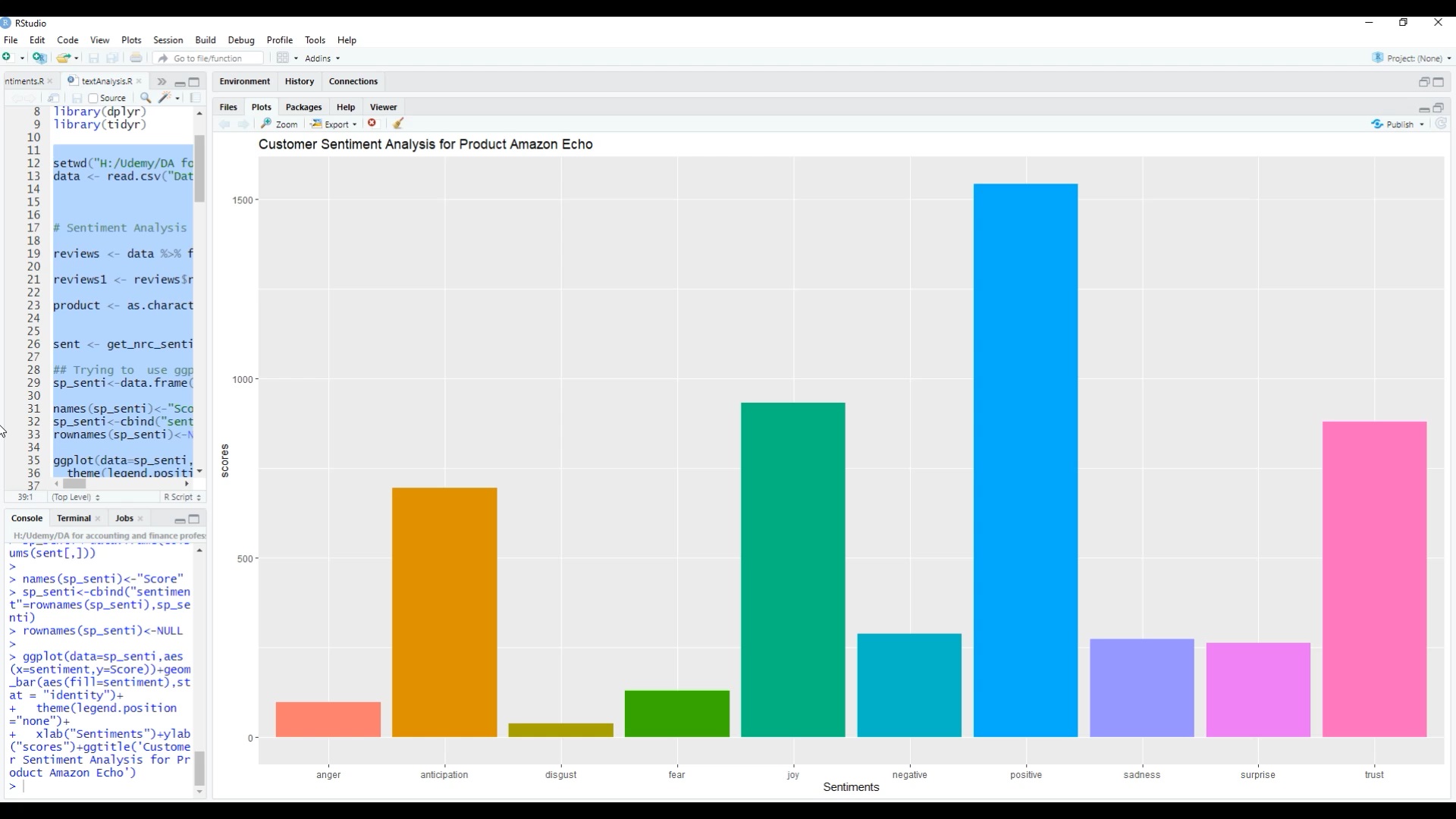
Task: Open the (Top Level) scope selector
Action: tap(76, 497)
